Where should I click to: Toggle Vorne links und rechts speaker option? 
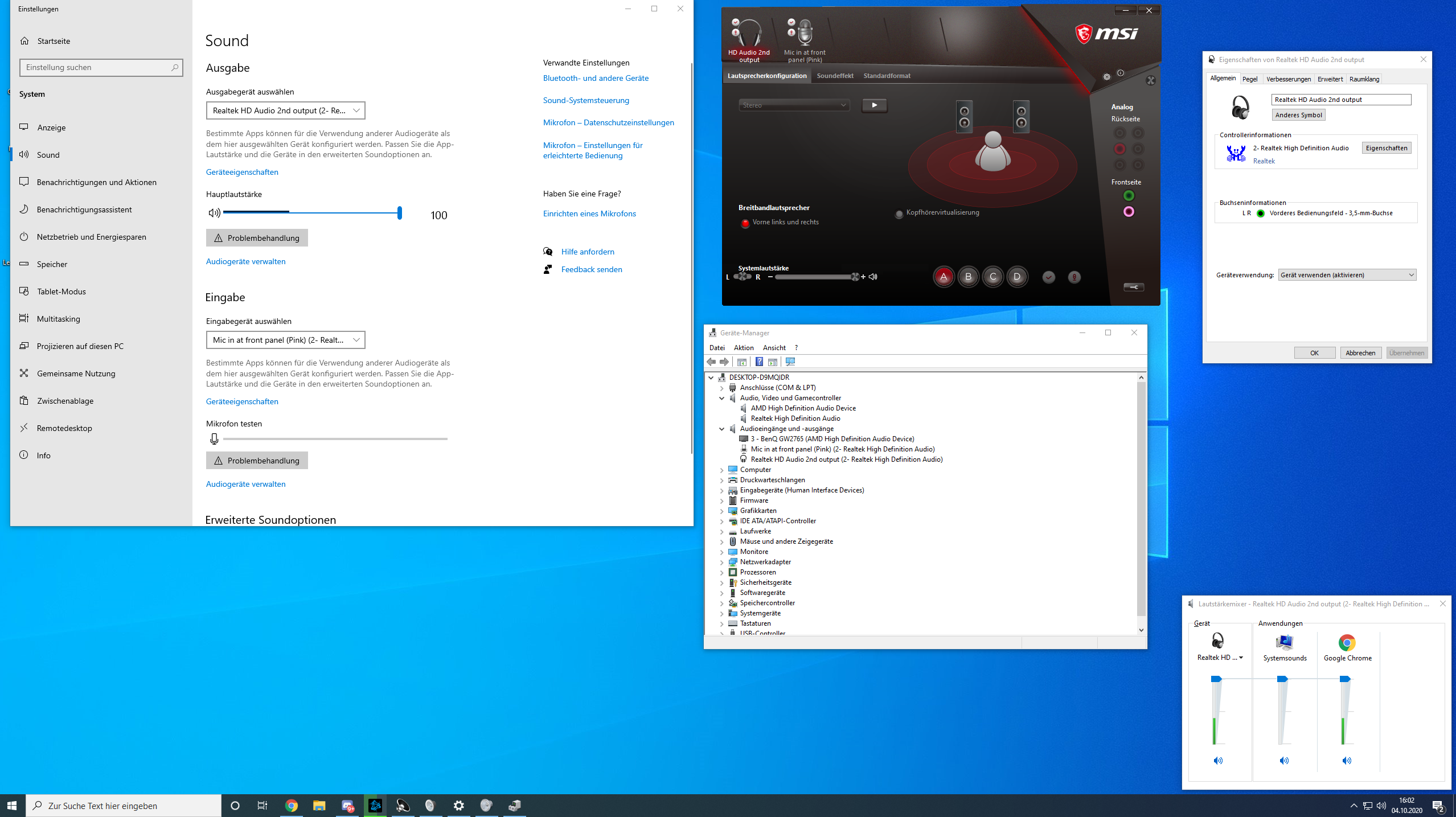(x=745, y=223)
